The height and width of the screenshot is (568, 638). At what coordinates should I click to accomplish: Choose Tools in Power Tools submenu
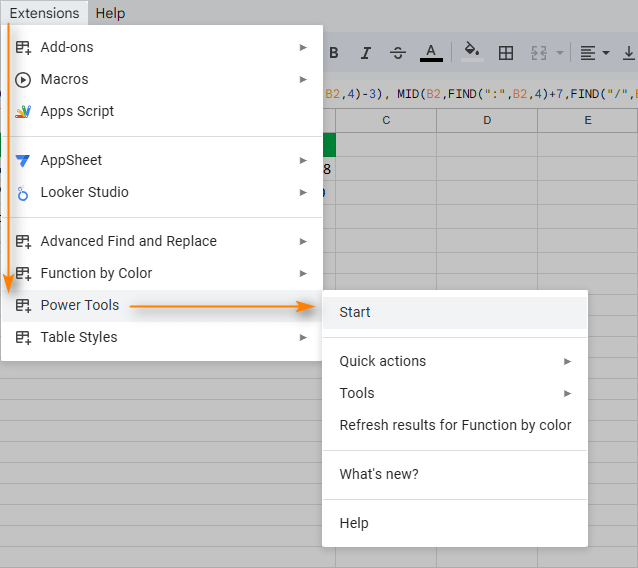tap(455, 393)
